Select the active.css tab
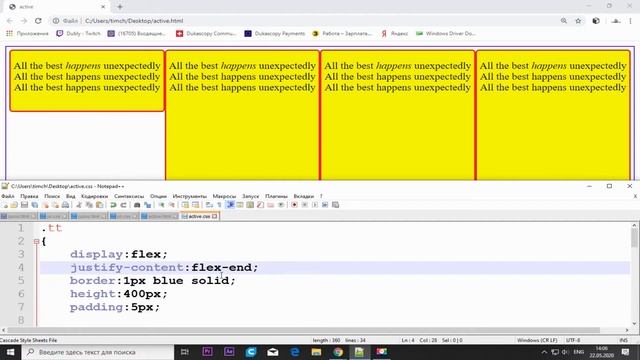The height and width of the screenshot is (360, 640). 199,216
